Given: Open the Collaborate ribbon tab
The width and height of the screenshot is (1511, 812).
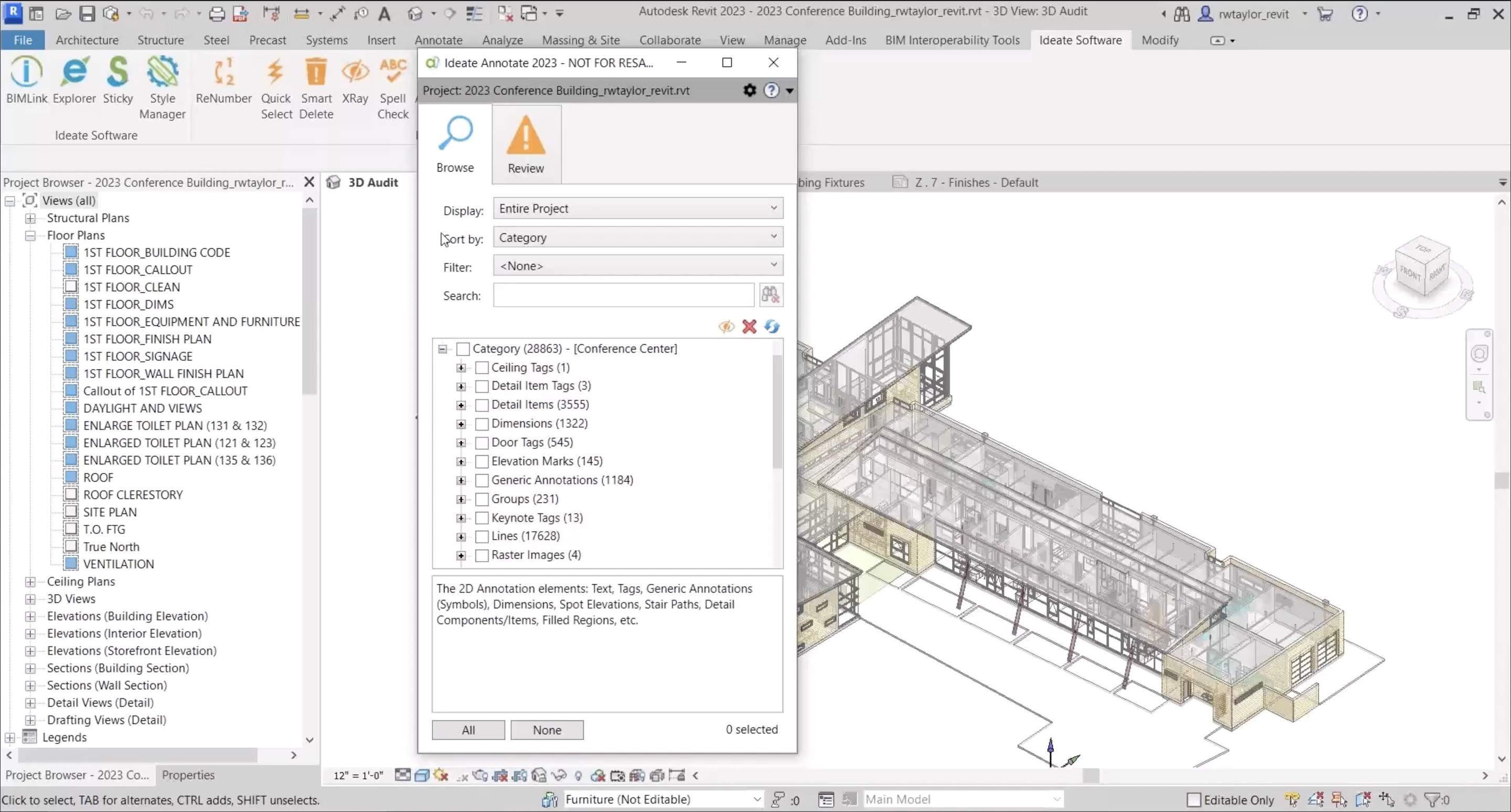Looking at the screenshot, I should pos(670,40).
